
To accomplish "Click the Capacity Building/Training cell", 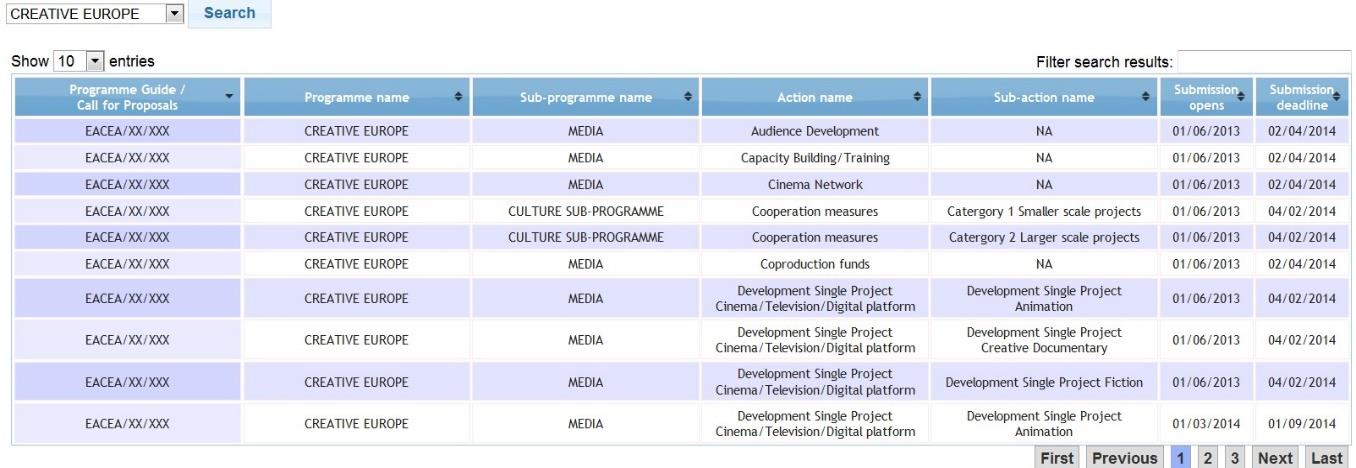I will [814, 158].
